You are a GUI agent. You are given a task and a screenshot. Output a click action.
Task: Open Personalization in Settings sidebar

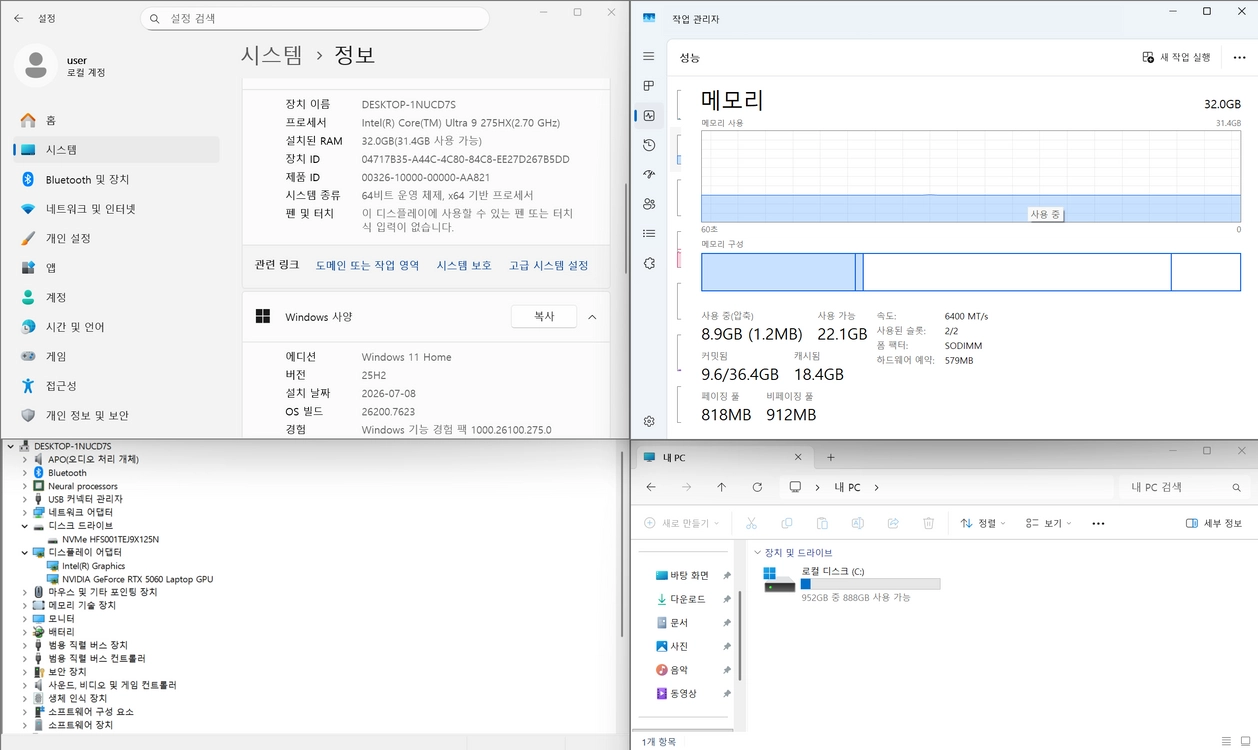pyautogui.click(x=116, y=238)
